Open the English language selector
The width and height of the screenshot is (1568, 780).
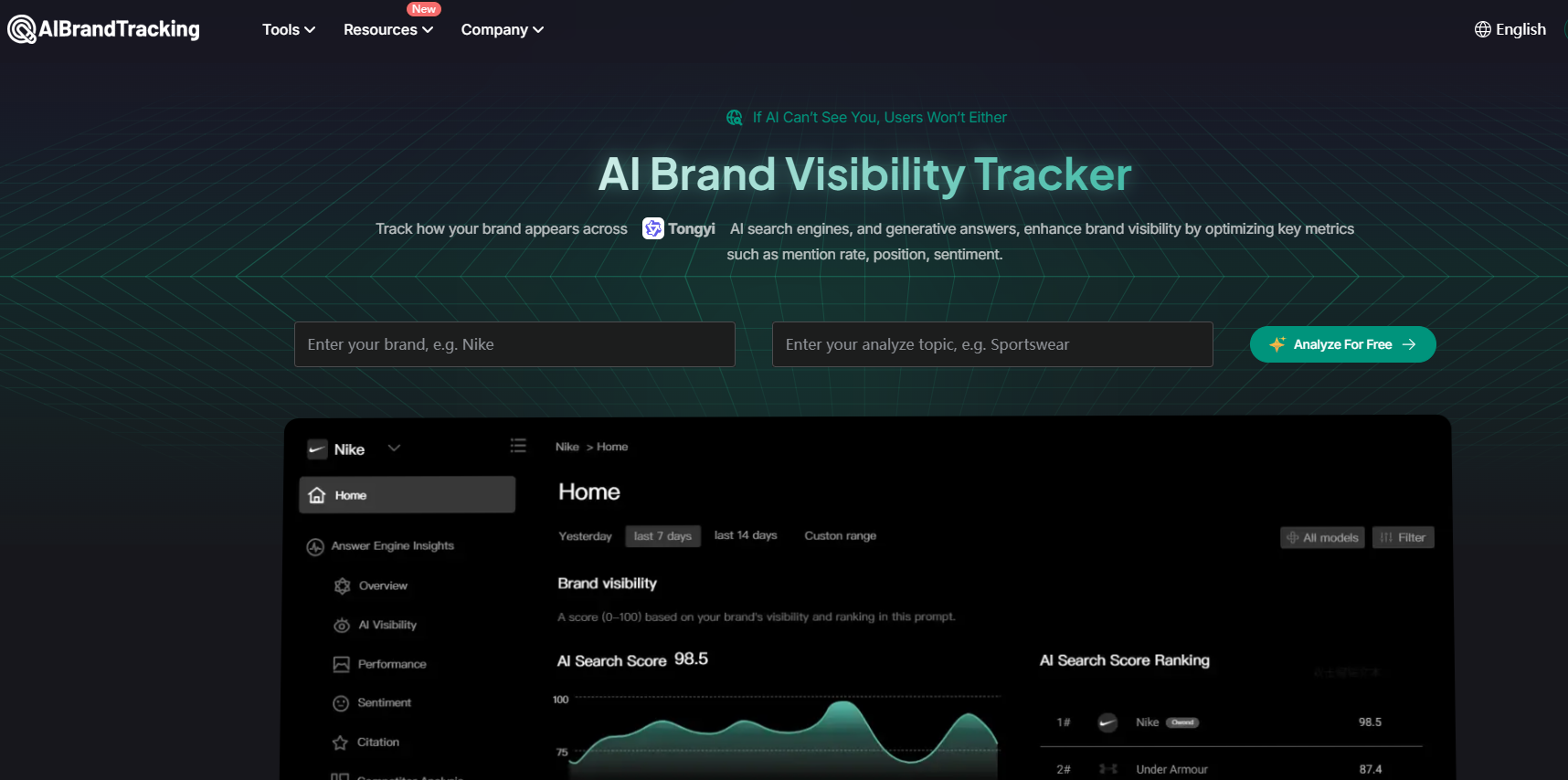click(1510, 29)
